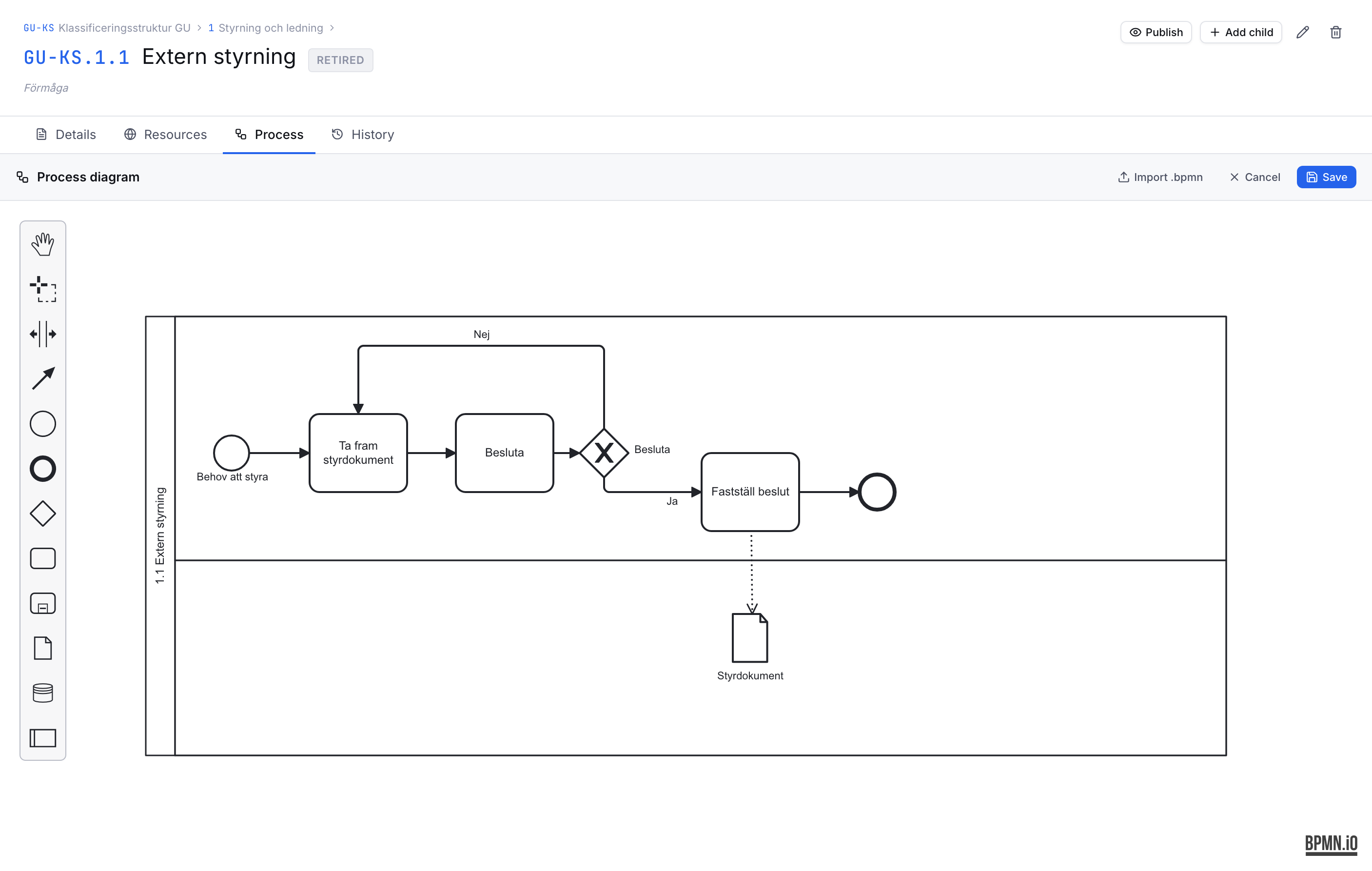Image resolution: width=1372 pixels, height=871 pixels.
Task: Click the trash delete icon
Action: click(1335, 33)
